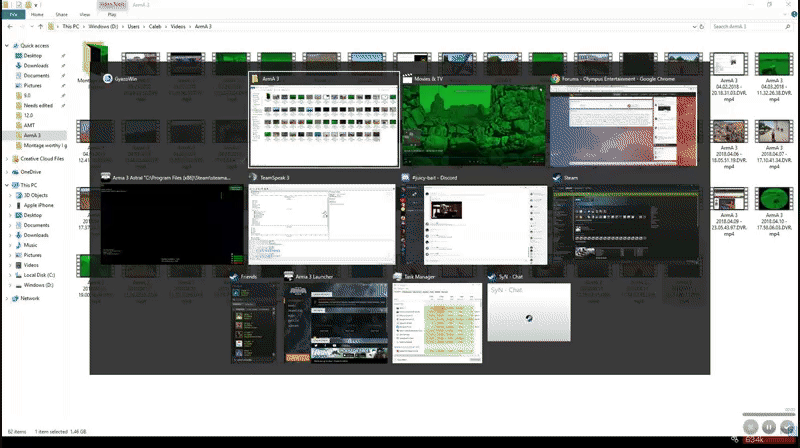Open the Task Manager window preview
The width and height of the screenshot is (800, 448).
[x=437, y=323]
